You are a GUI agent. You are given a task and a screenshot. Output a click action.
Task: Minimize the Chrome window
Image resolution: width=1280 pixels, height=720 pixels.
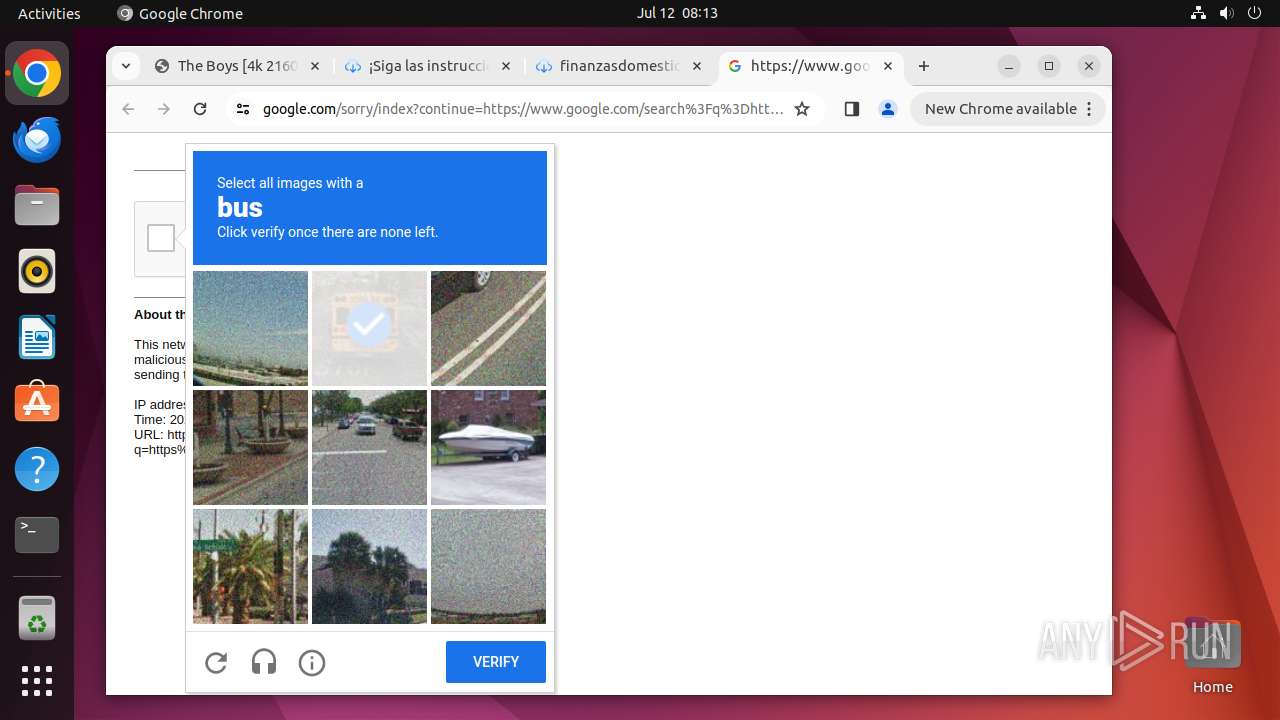pyautogui.click(x=1010, y=66)
